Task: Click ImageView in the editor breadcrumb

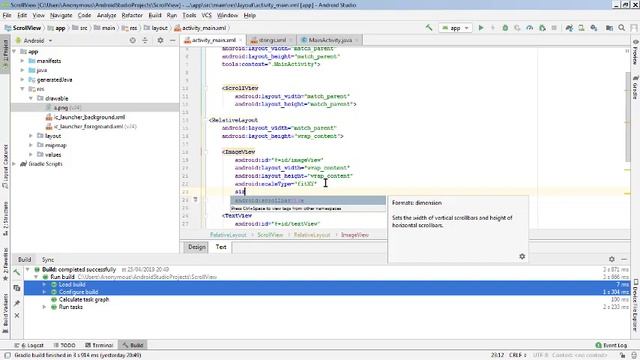Action: point(355,235)
